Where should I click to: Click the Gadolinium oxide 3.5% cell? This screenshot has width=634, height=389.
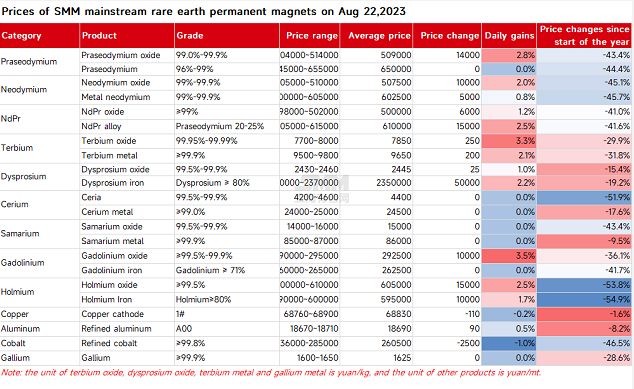point(509,256)
